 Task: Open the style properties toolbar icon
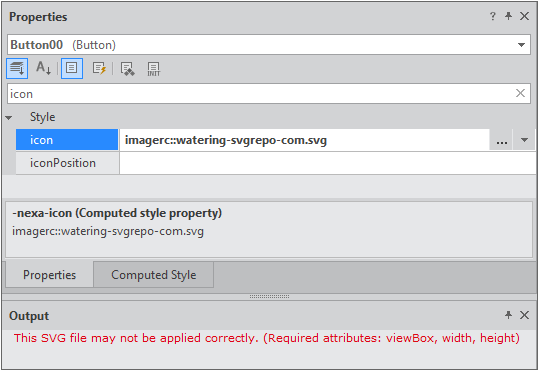127,69
